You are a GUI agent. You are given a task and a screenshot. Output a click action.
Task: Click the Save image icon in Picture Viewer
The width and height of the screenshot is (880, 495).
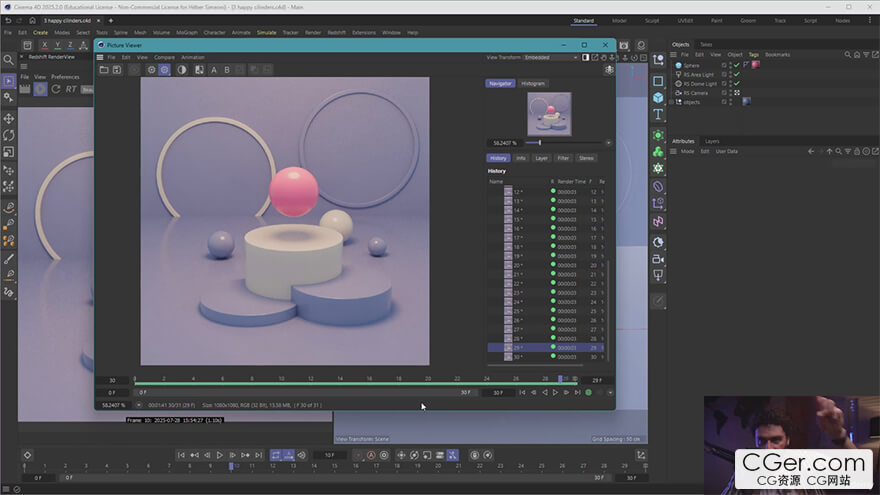(116, 70)
